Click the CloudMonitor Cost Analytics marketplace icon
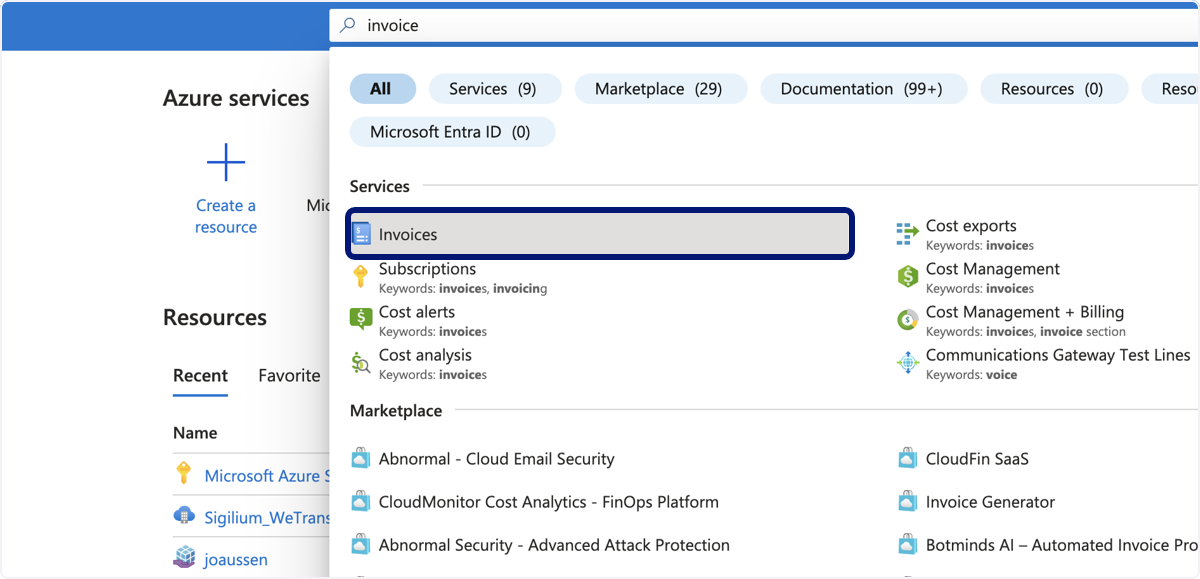The width and height of the screenshot is (1200, 579). pyautogui.click(x=361, y=502)
